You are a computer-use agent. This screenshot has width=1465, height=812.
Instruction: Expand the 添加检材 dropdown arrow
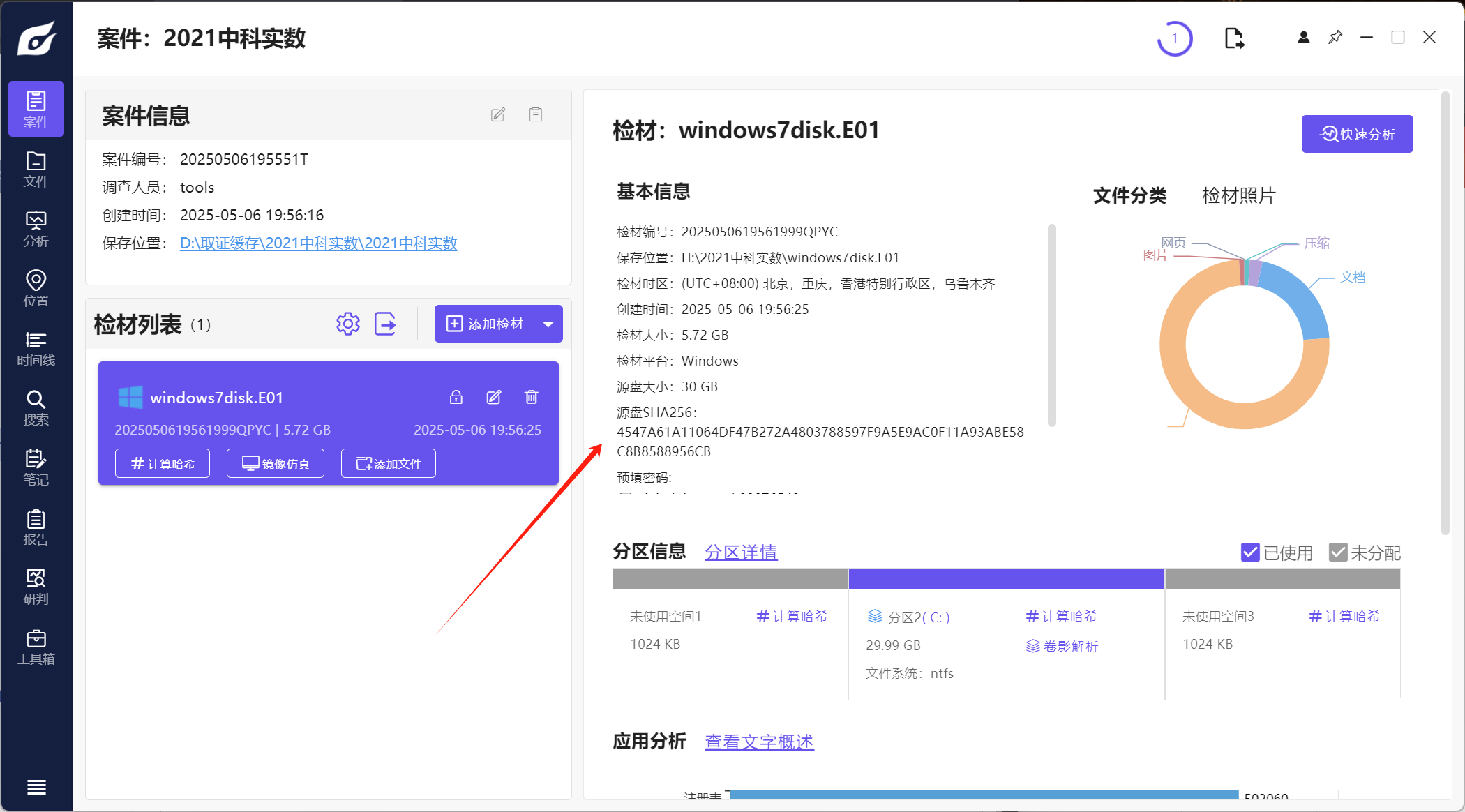[548, 324]
